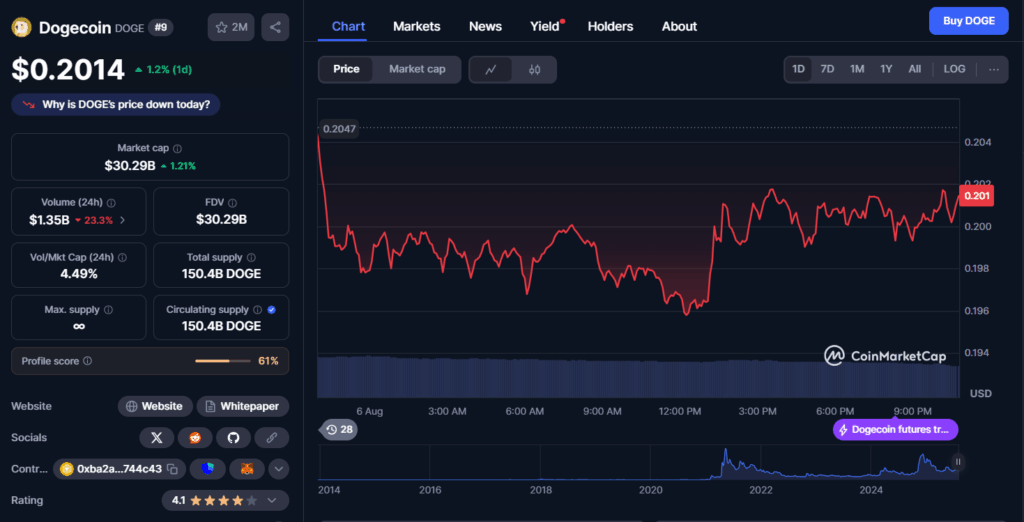This screenshot has height=522, width=1024.
Task: Click the Dogecoin logo icon
Action: click(22, 27)
